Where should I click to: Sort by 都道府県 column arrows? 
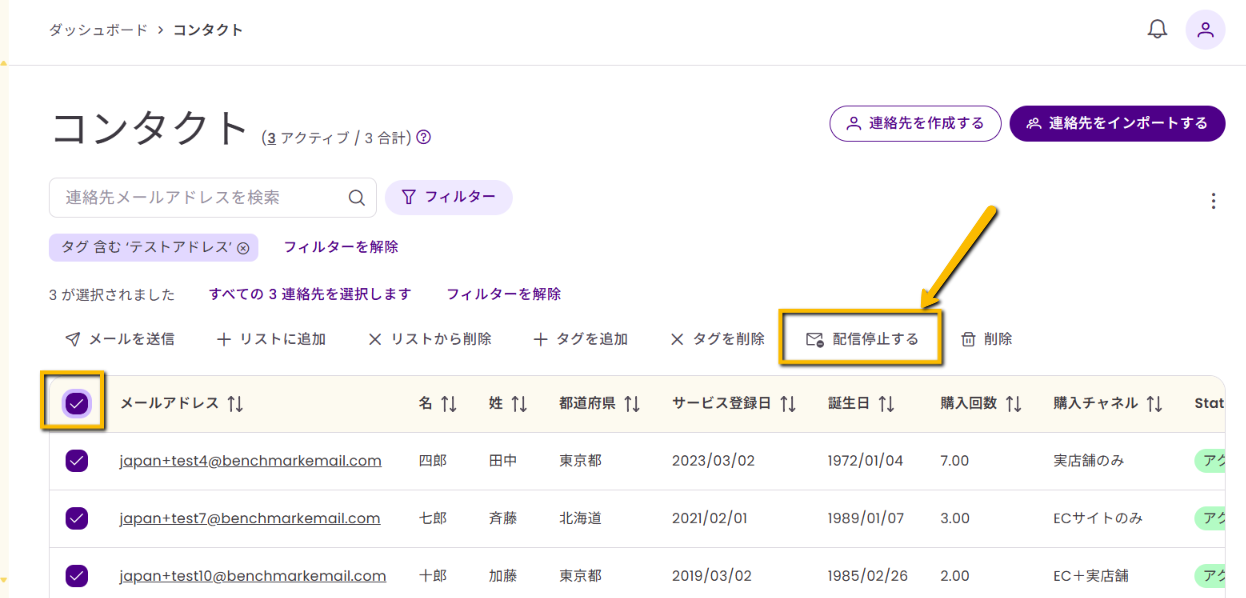point(632,404)
